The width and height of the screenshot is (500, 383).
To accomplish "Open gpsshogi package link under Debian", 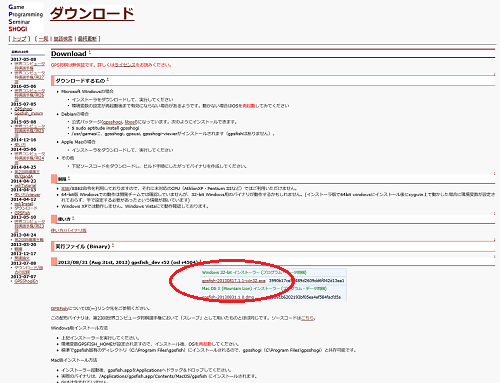I will click(x=113, y=122).
